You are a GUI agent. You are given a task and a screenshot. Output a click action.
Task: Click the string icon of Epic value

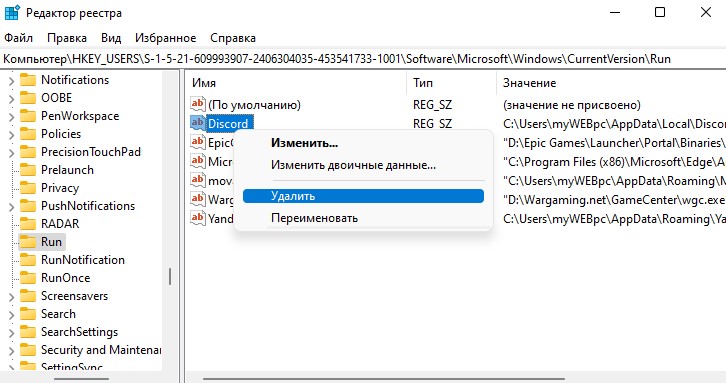click(x=198, y=142)
